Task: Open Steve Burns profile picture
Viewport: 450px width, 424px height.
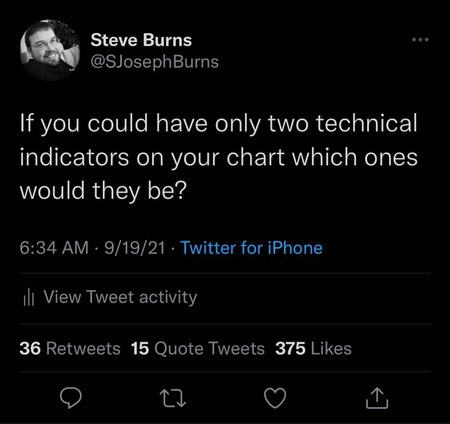Action: coord(50,50)
